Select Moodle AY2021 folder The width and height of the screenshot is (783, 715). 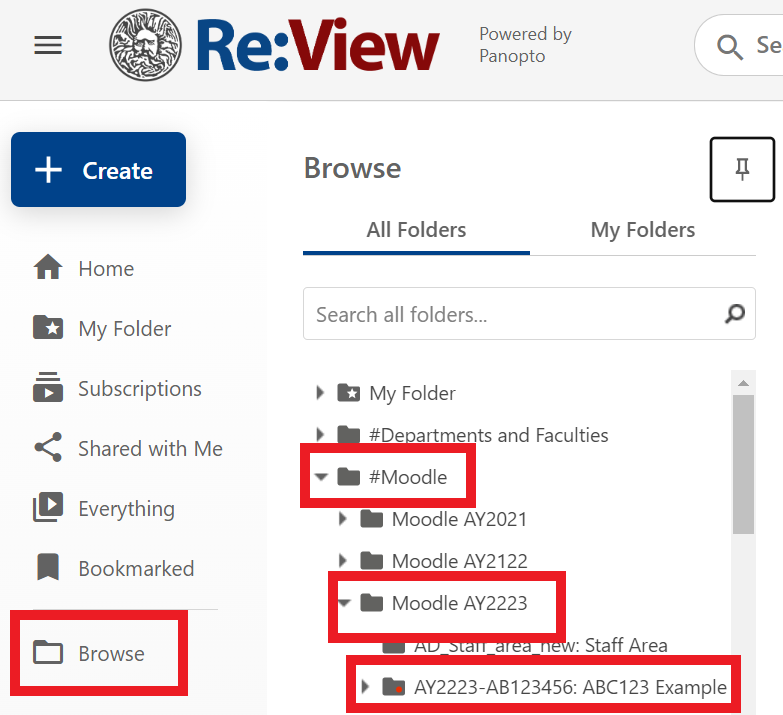coord(459,519)
